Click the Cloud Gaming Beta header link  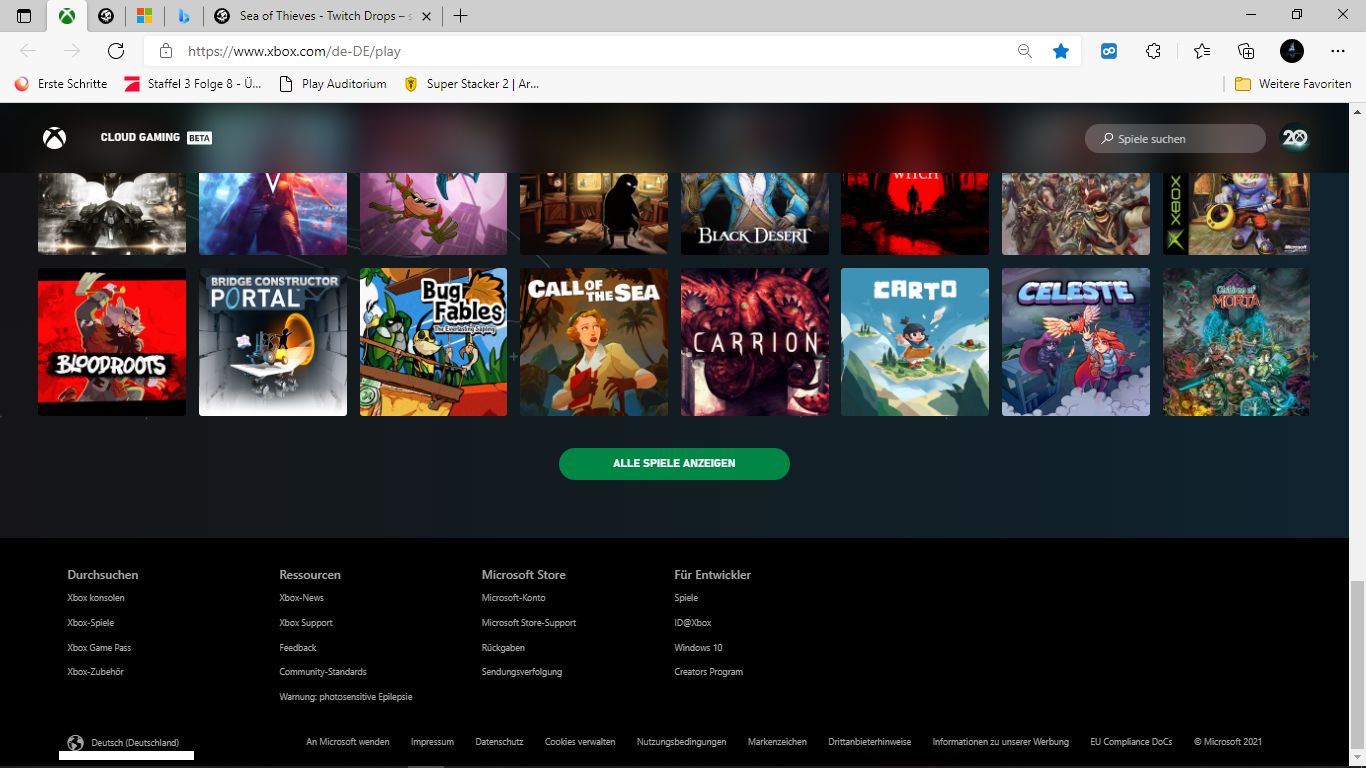(x=156, y=138)
